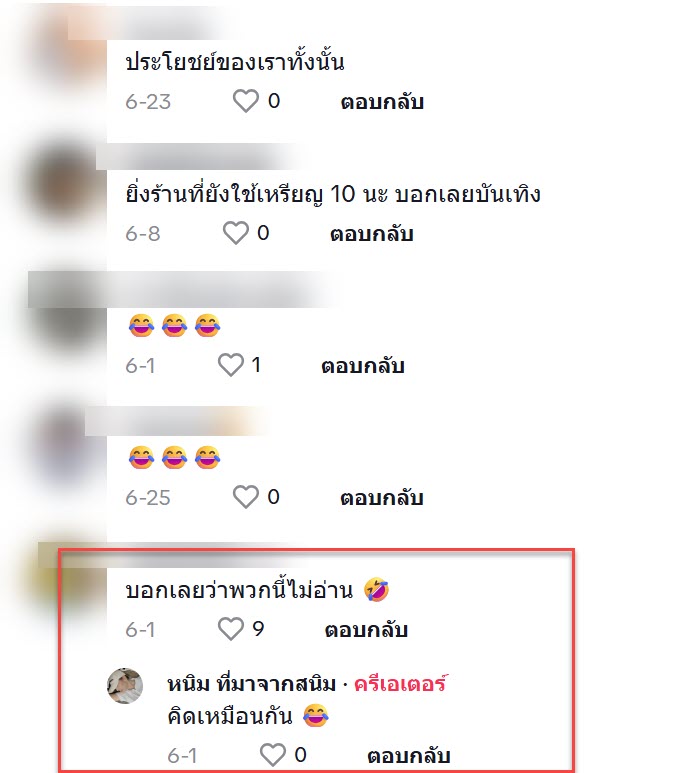The width and height of the screenshot is (697, 773).
Task: Tap the heart with 9 likes
Action: click(x=231, y=629)
